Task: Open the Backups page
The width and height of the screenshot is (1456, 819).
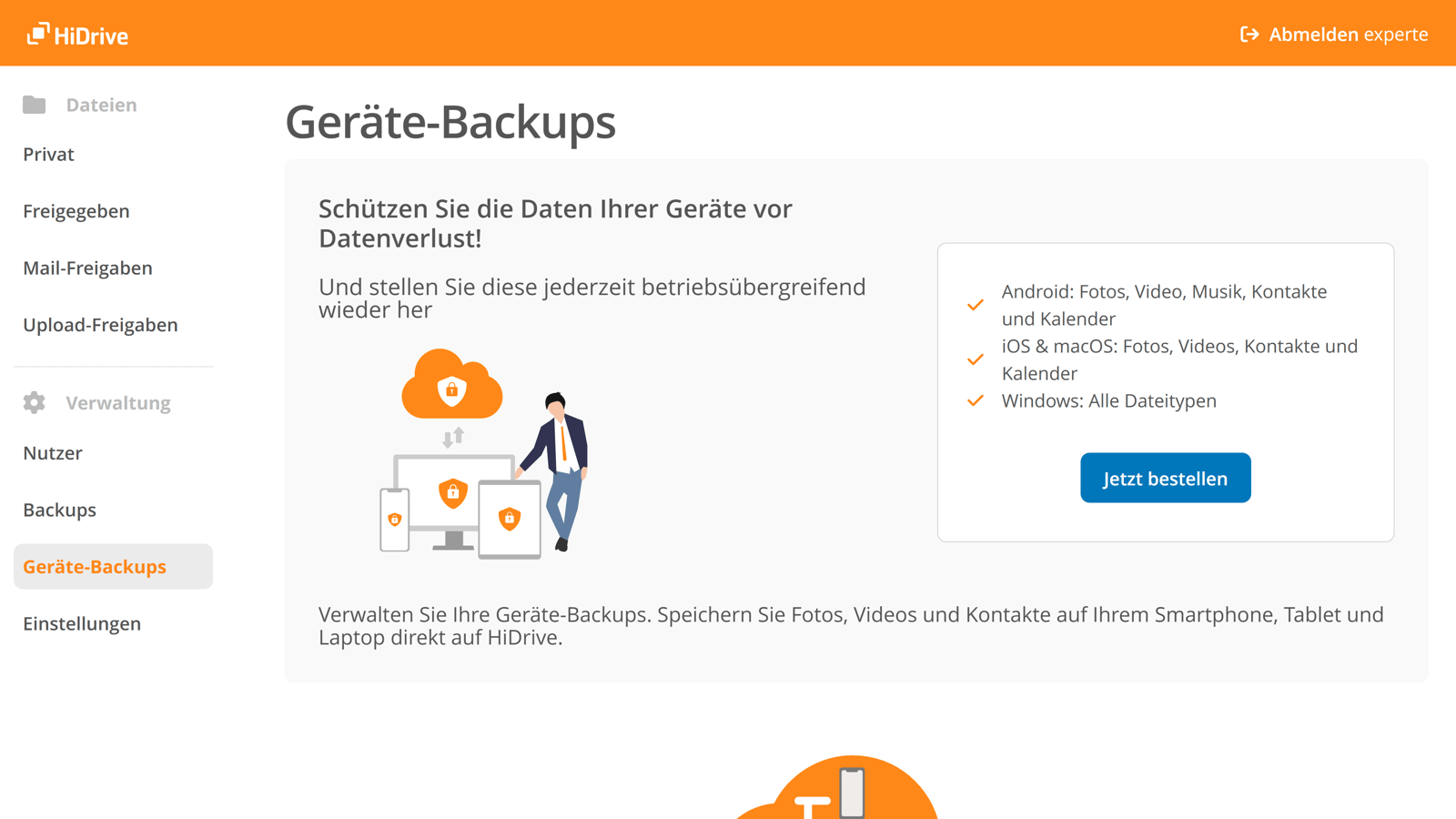Action: coord(59,510)
